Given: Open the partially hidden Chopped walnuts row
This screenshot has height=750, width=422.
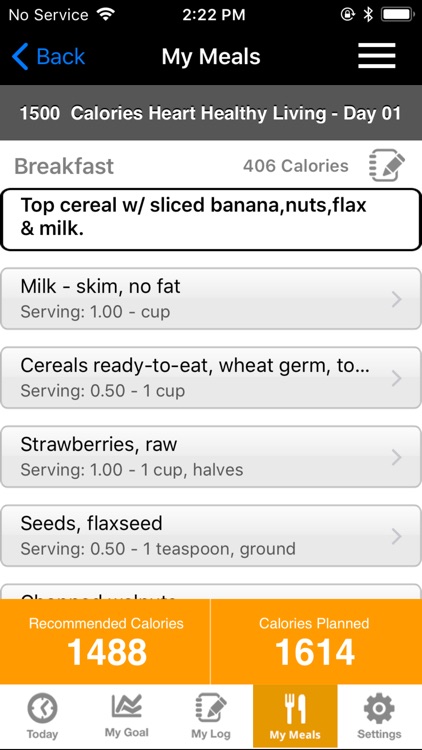Looking at the screenshot, I should coord(211,591).
